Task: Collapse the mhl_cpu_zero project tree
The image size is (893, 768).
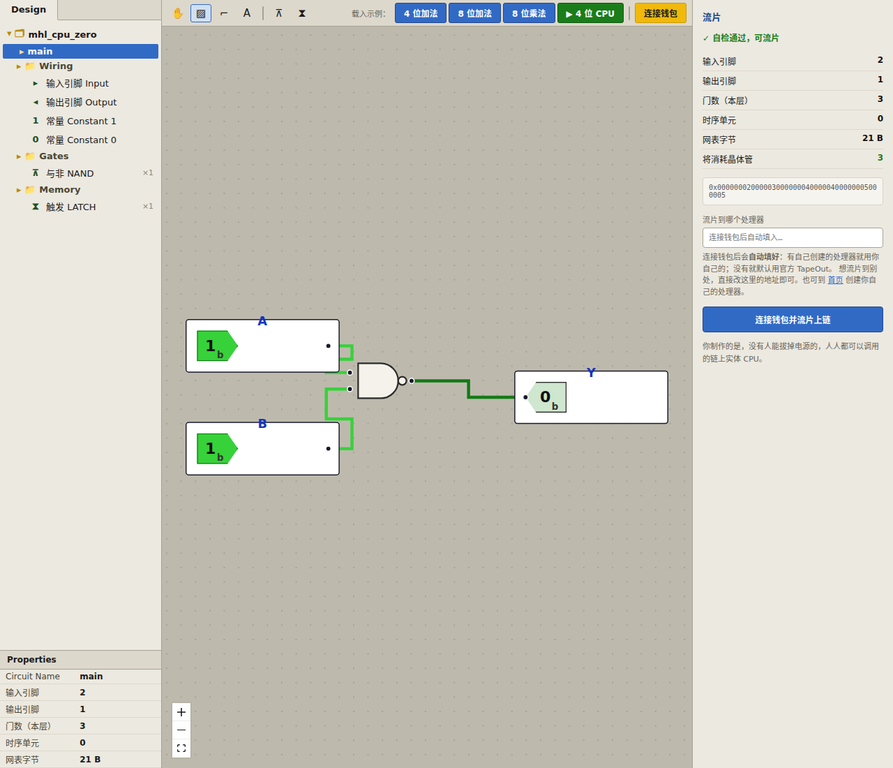Action: [x=9, y=34]
